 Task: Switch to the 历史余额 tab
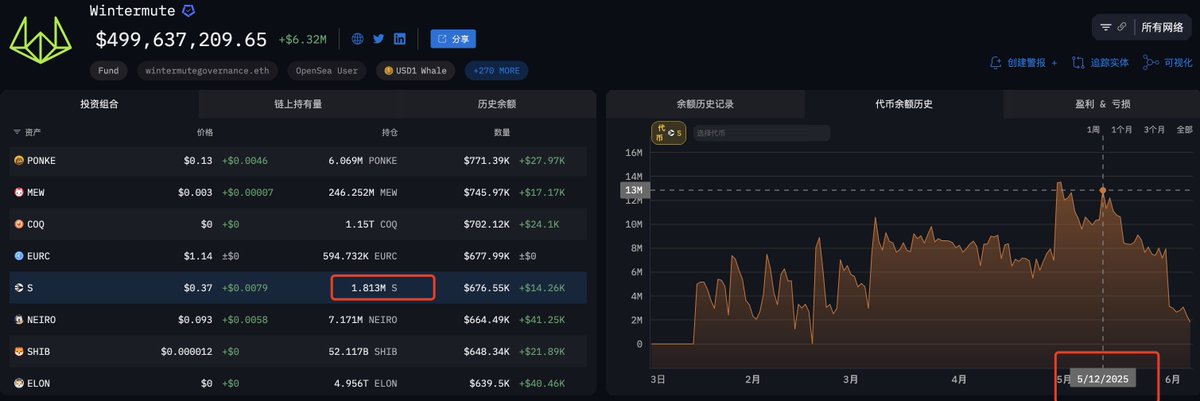[497, 104]
